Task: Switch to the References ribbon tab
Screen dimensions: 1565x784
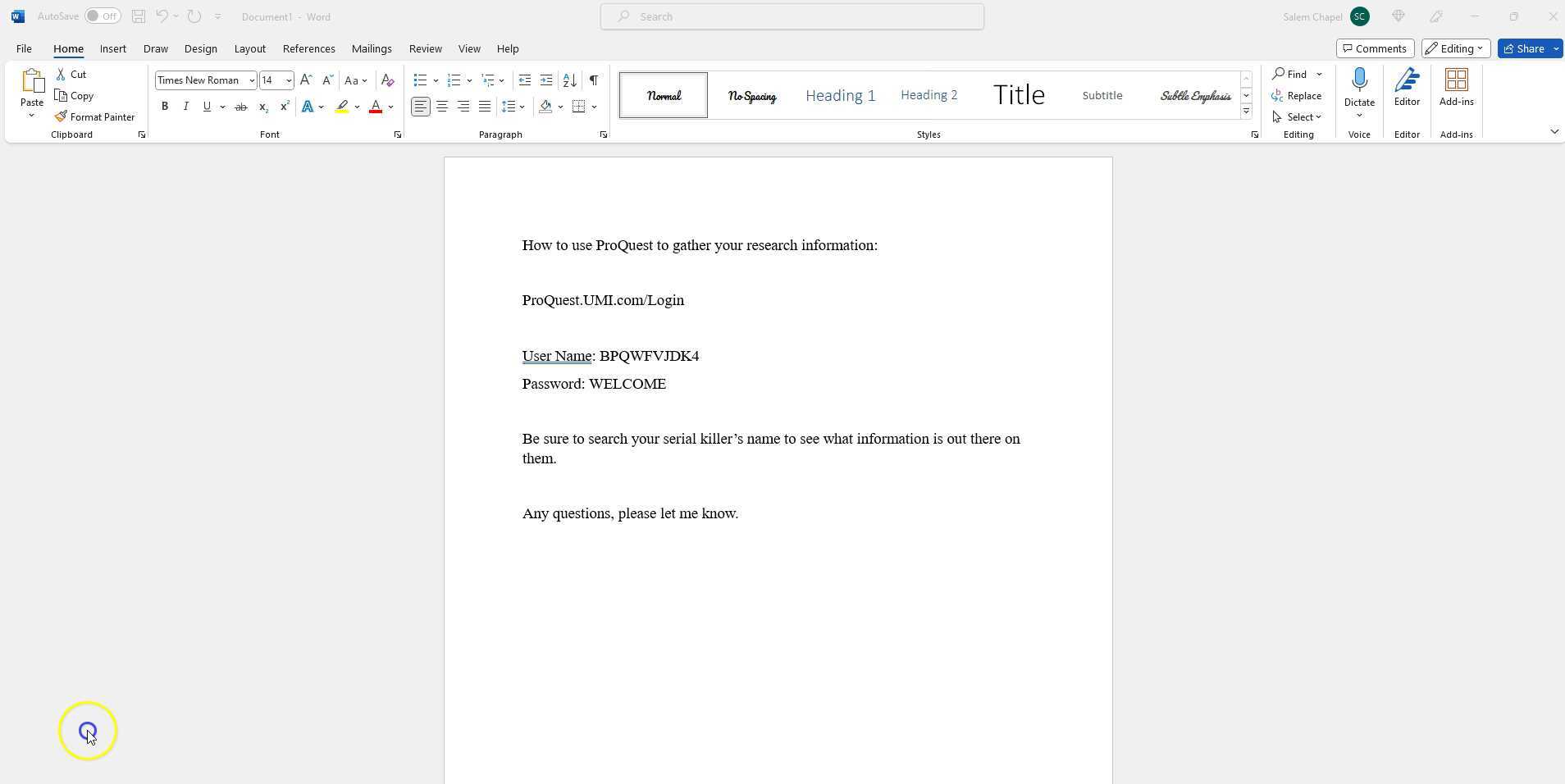Action: (x=308, y=48)
